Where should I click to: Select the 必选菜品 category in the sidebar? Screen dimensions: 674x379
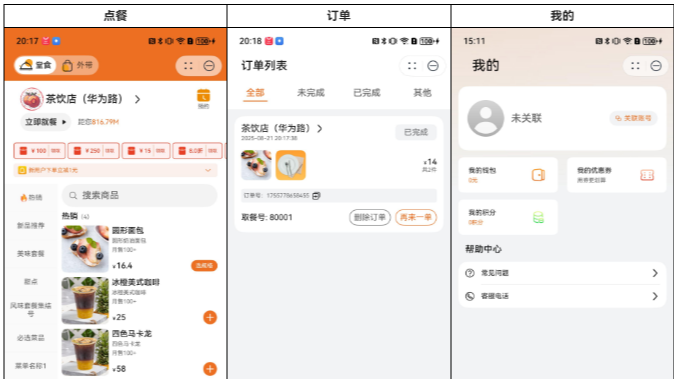31,338
